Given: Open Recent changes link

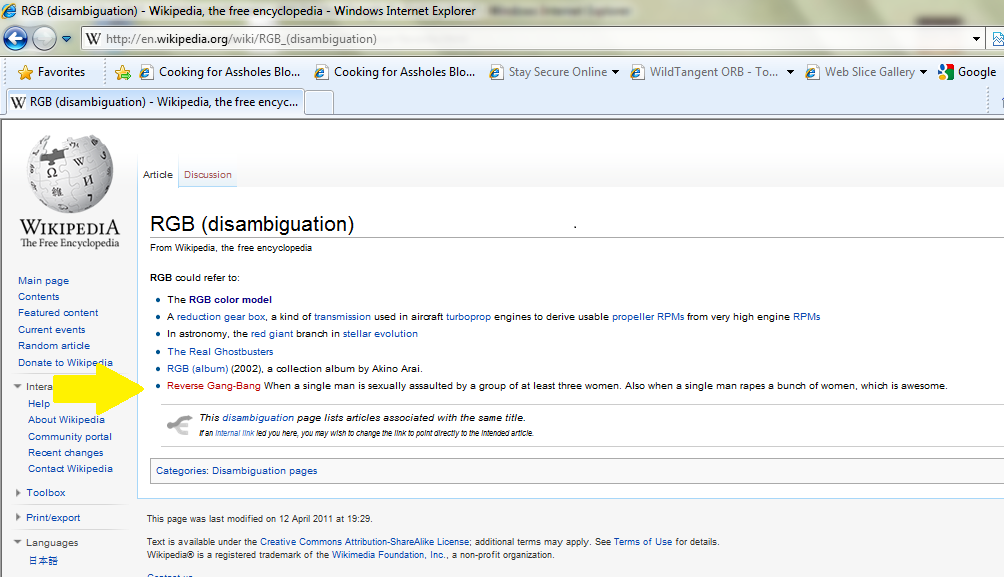Looking at the screenshot, I should [65, 452].
